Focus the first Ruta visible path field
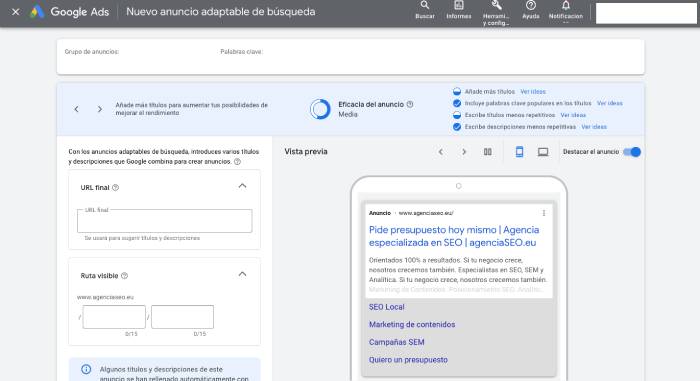Viewport: 700px width, 381px height. click(114, 317)
